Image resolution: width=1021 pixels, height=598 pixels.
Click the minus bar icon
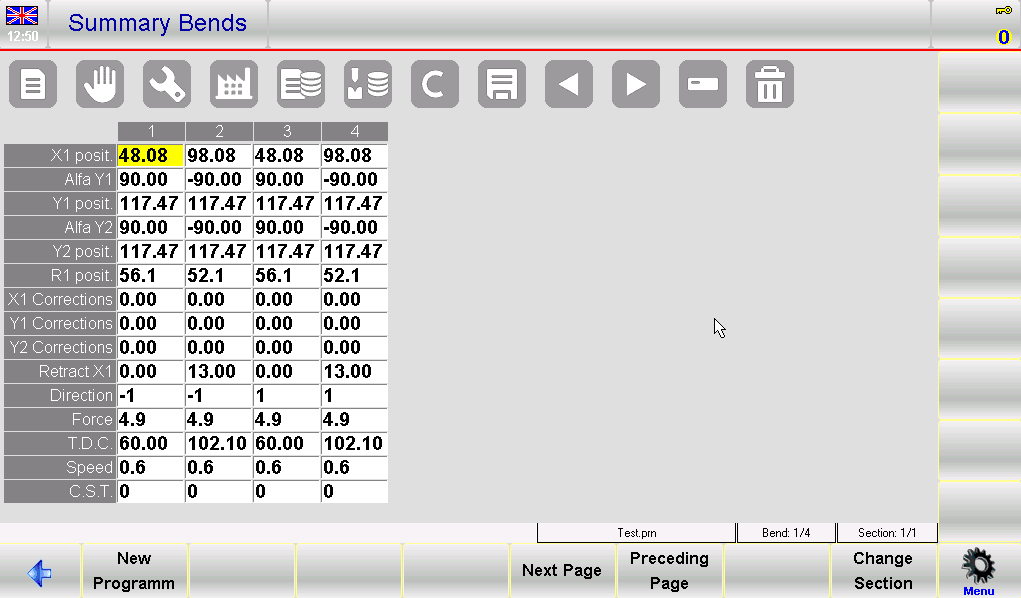click(x=703, y=84)
